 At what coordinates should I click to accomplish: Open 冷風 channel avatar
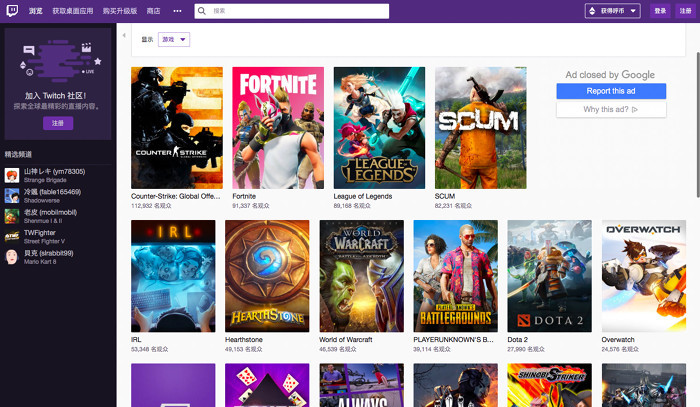tap(12, 195)
